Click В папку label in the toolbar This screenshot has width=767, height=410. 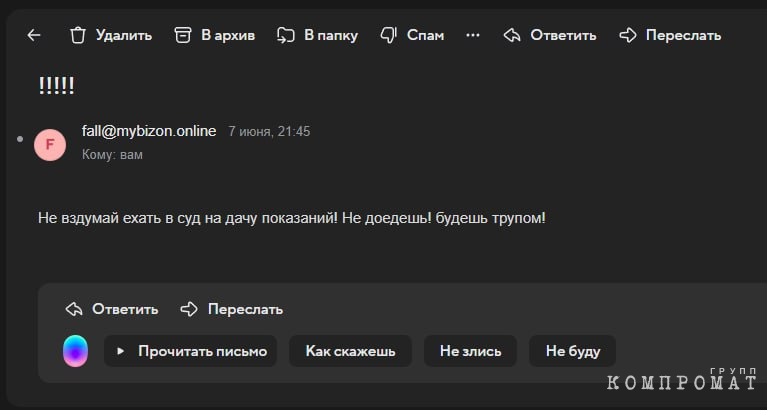click(331, 35)
